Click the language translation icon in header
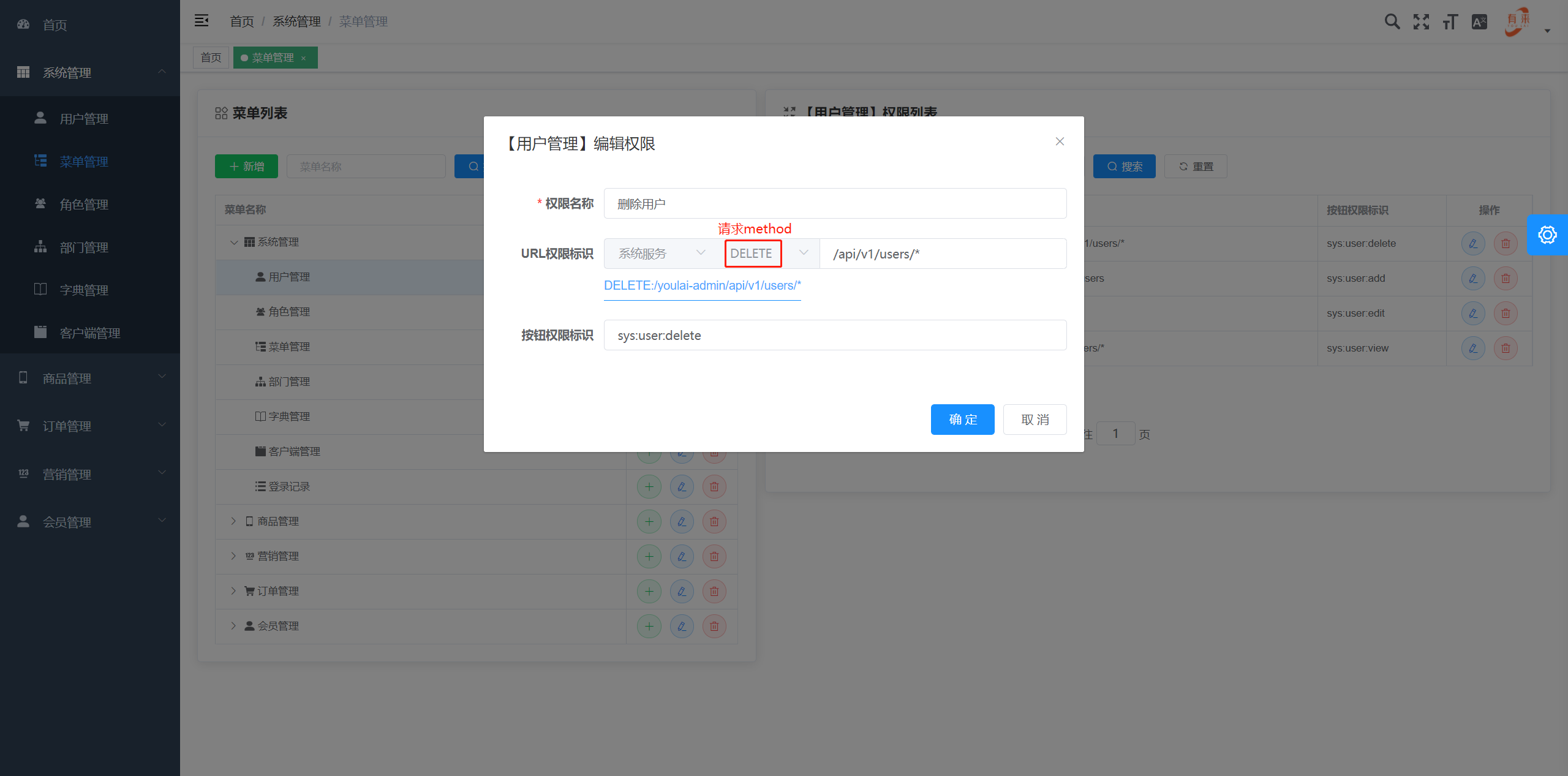Screen dimensions: 1568x776 click(1479, 21)
